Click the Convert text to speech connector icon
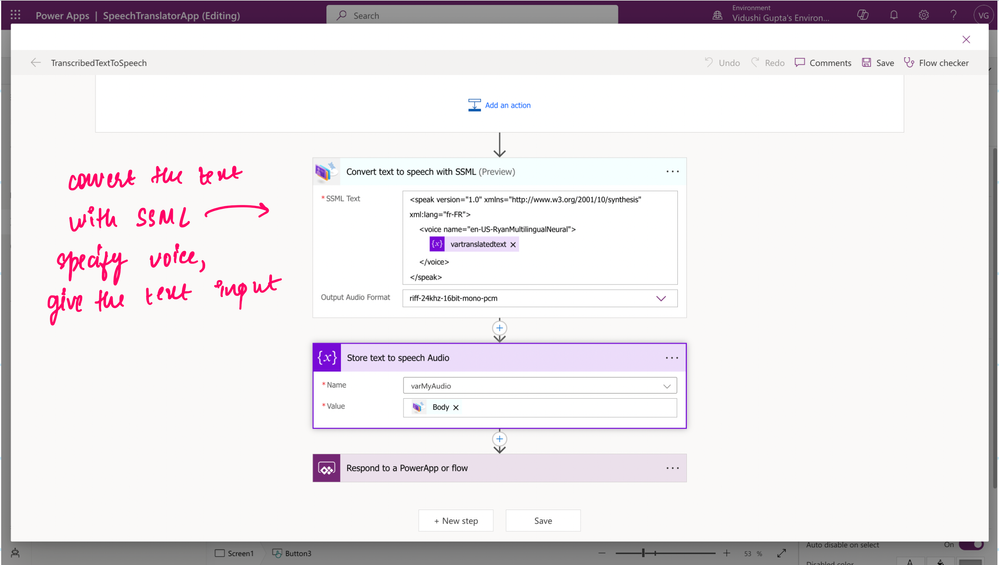Screen dimensions: 999x565 (x=326, y=172)
